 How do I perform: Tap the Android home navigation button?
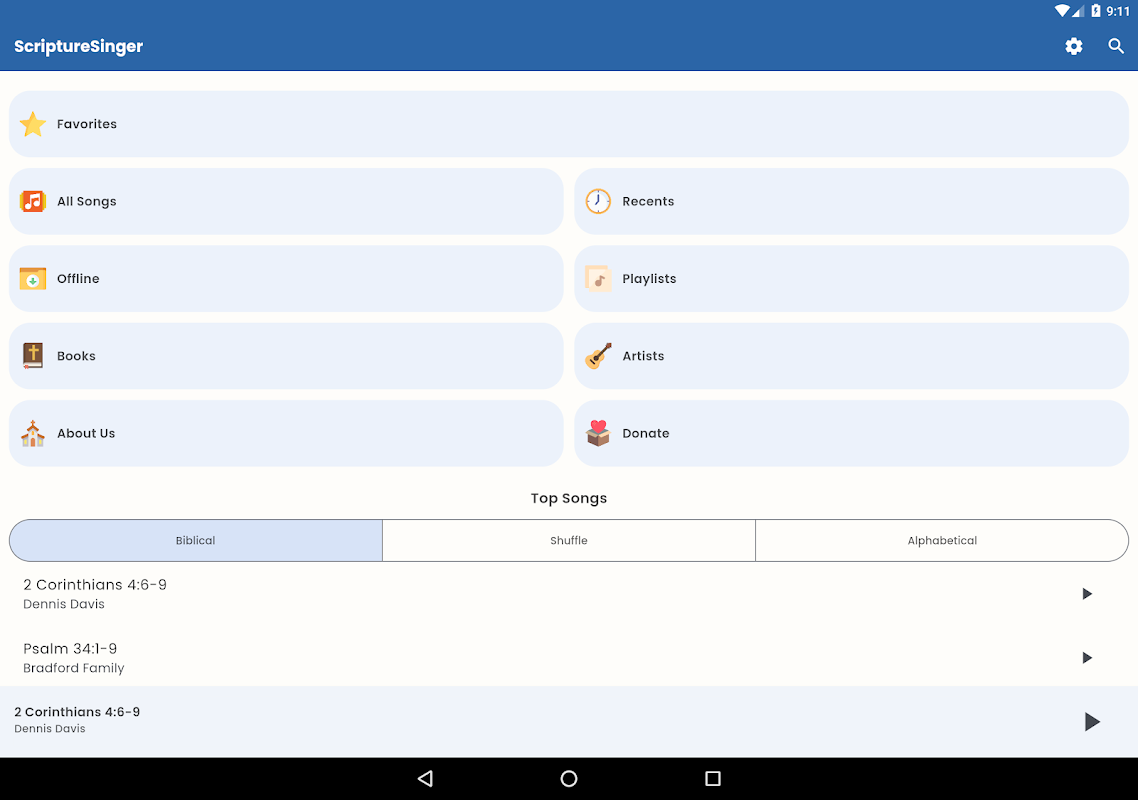point(569,779)
